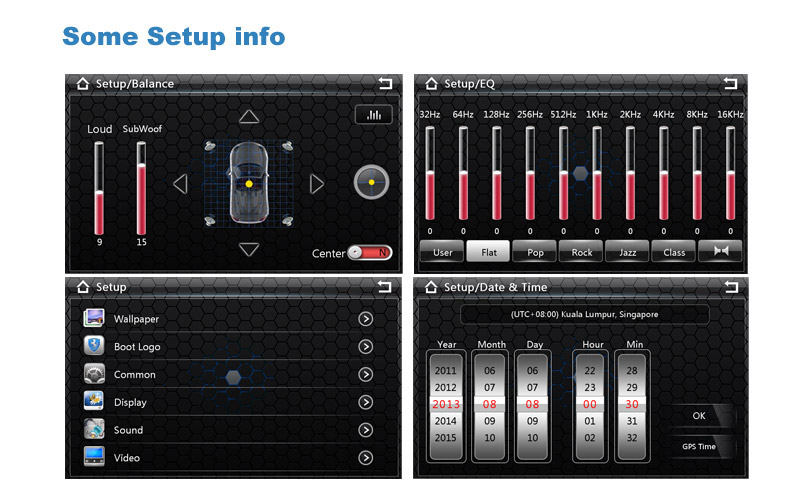Viewport: 800px width, 497px height.
Task: Select the Rock EQ preset
Action: point(581,252)
